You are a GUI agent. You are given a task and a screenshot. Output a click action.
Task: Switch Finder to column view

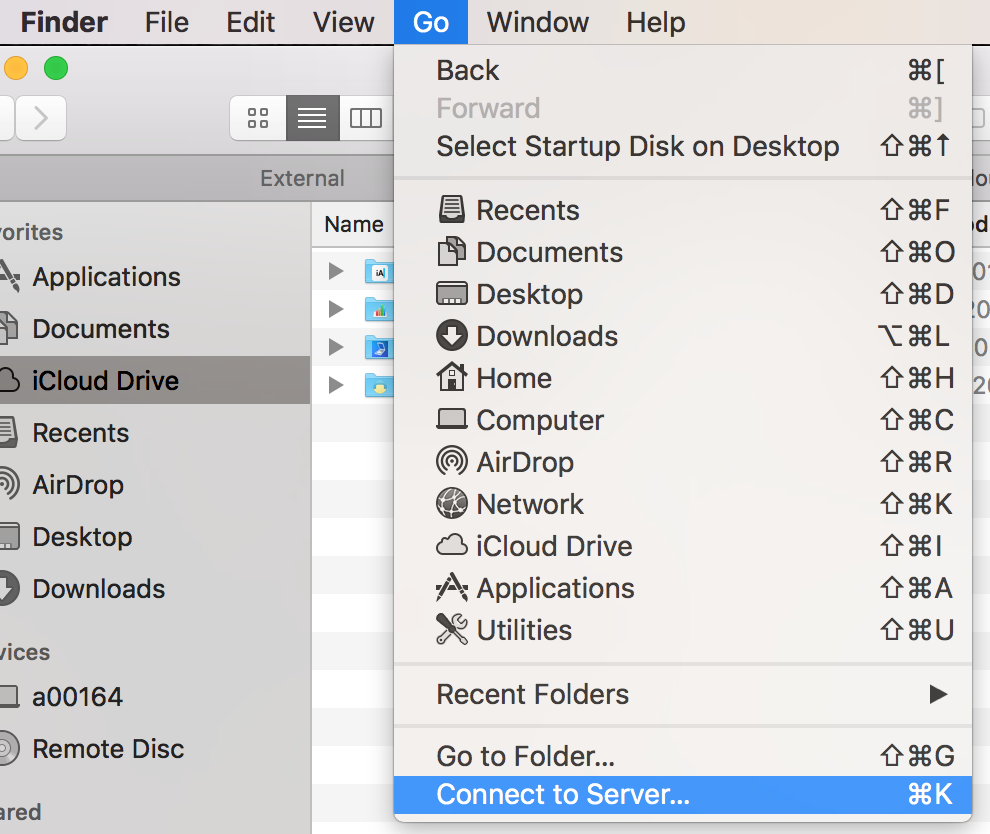[366, 118]
